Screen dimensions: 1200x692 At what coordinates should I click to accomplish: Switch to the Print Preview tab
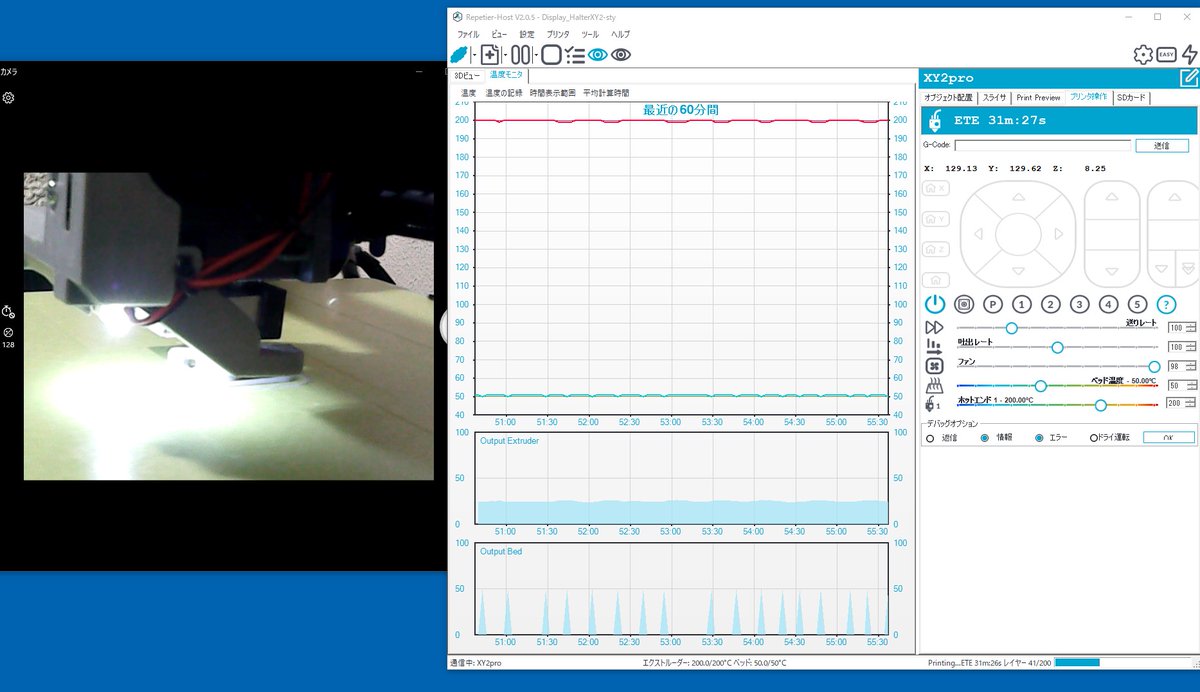click(1038, 98)
